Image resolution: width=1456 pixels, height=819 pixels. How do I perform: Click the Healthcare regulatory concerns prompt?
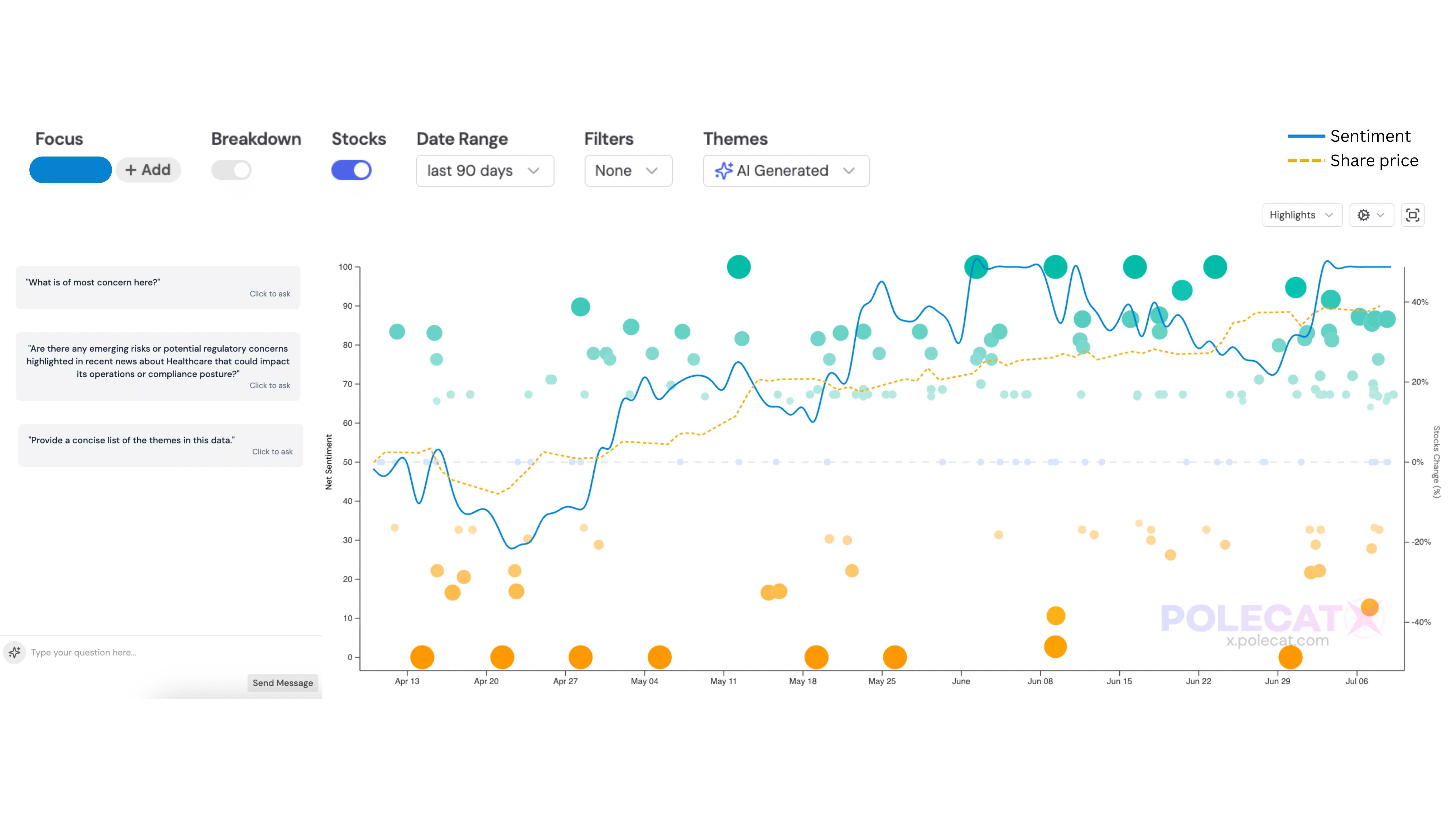[x=158, y=366]
